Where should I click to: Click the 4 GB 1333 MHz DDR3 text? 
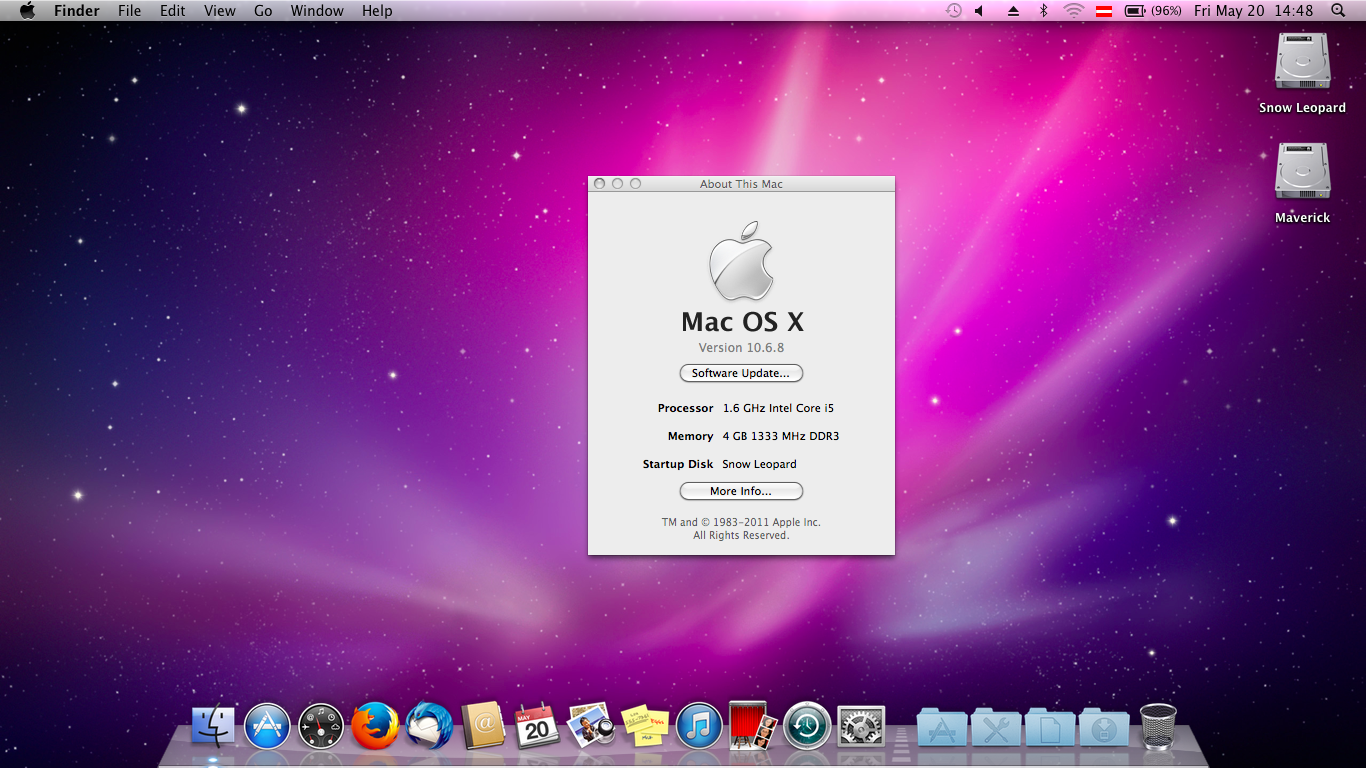pyautogui.click(x=781, y=436)
